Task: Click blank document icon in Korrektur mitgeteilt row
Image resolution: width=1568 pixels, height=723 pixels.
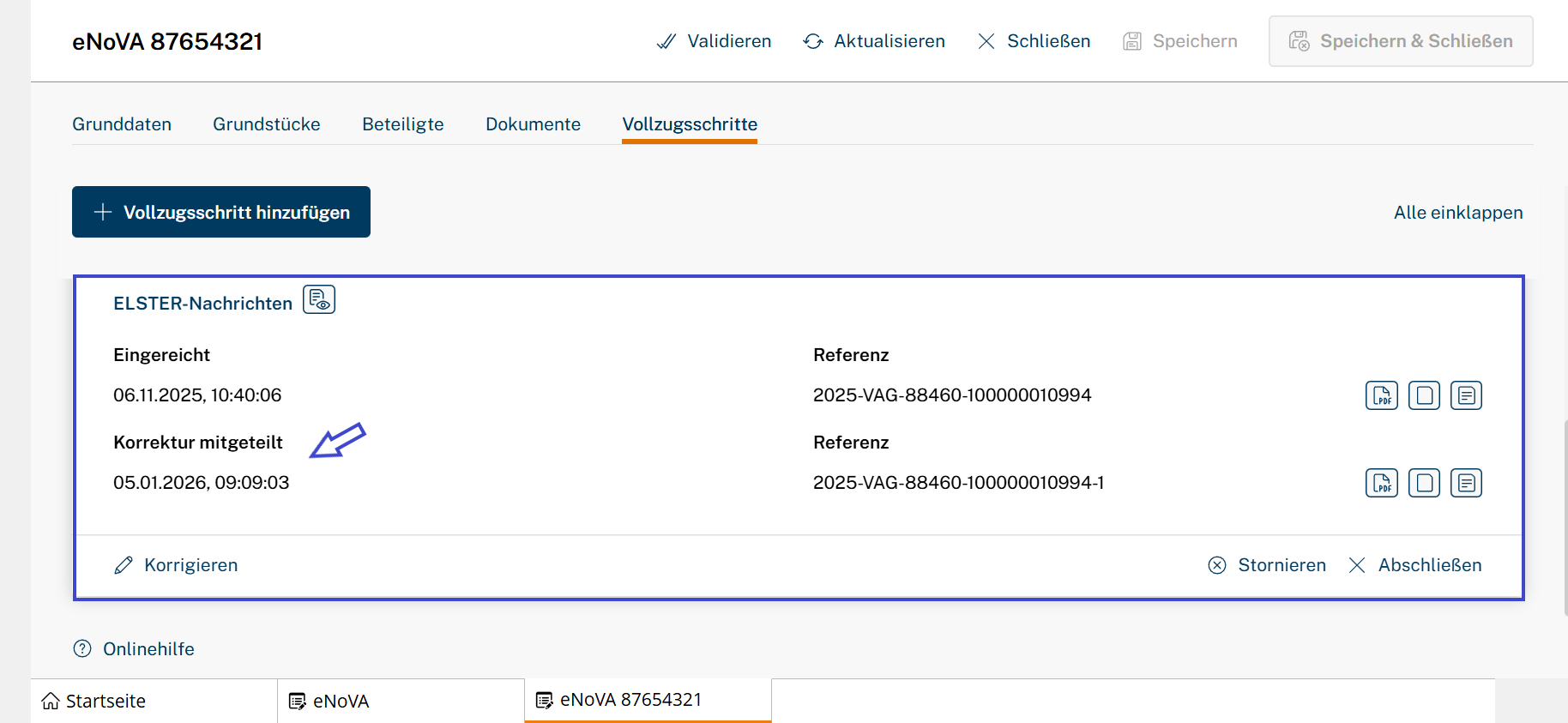Action: 1424,483
